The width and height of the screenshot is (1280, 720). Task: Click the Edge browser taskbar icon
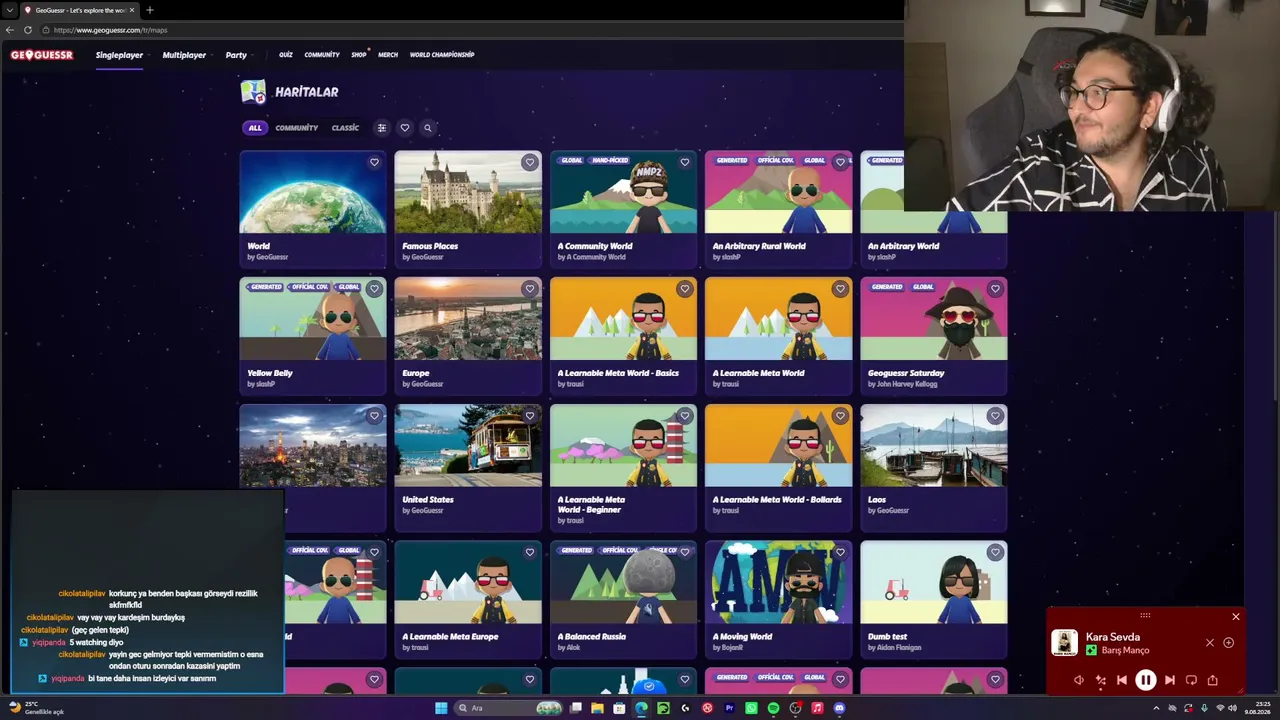click(x=641, y=708)
